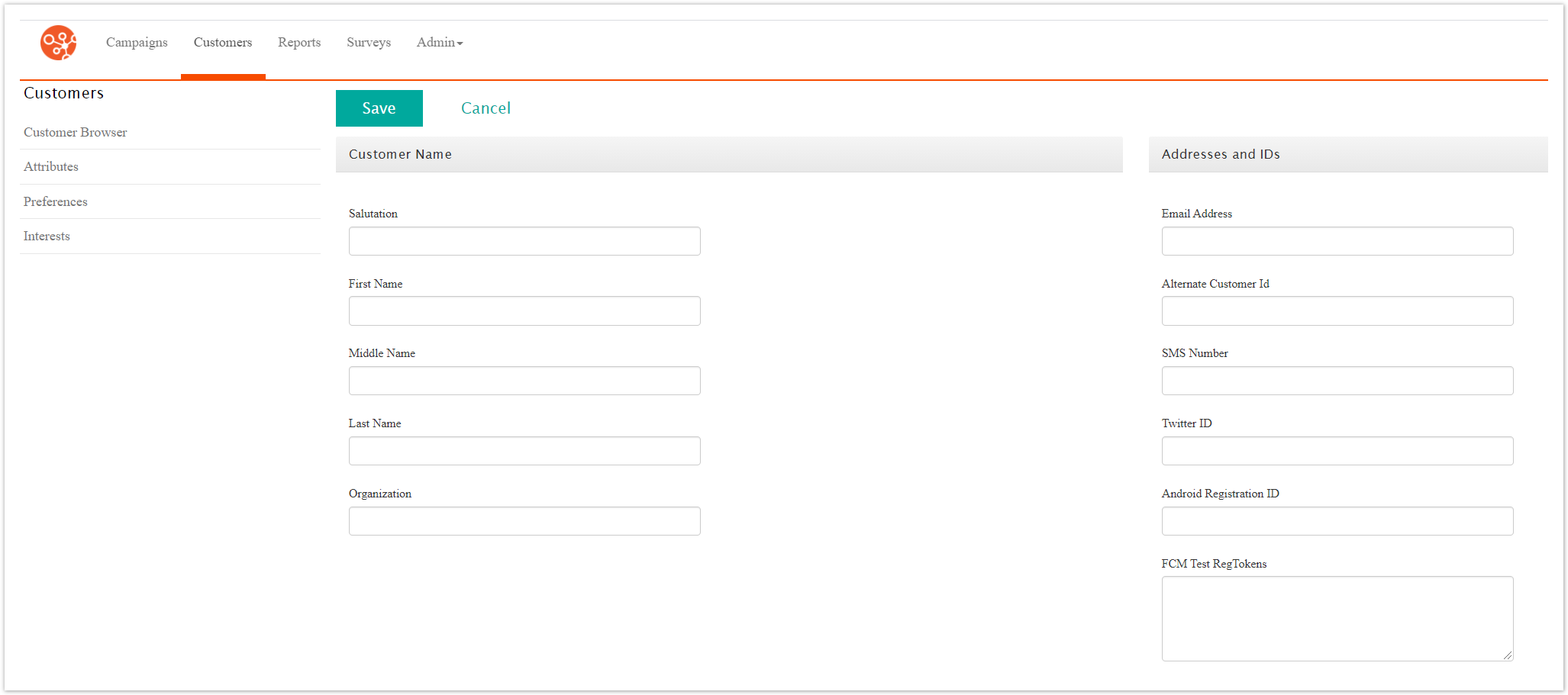Click the Customers sidebar heading

[x=63, y=93]
